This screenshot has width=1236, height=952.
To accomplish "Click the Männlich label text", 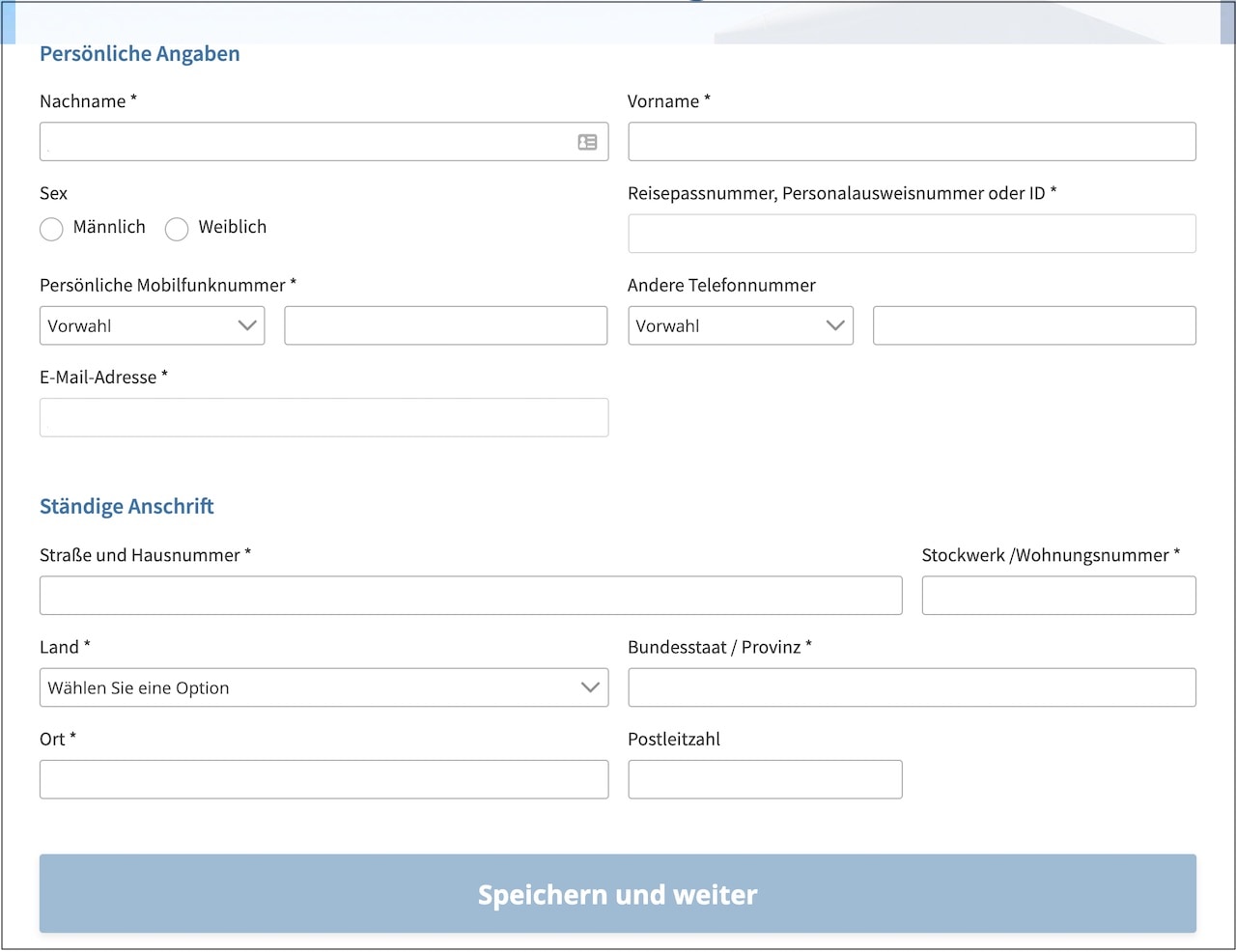I will point(109,227).
